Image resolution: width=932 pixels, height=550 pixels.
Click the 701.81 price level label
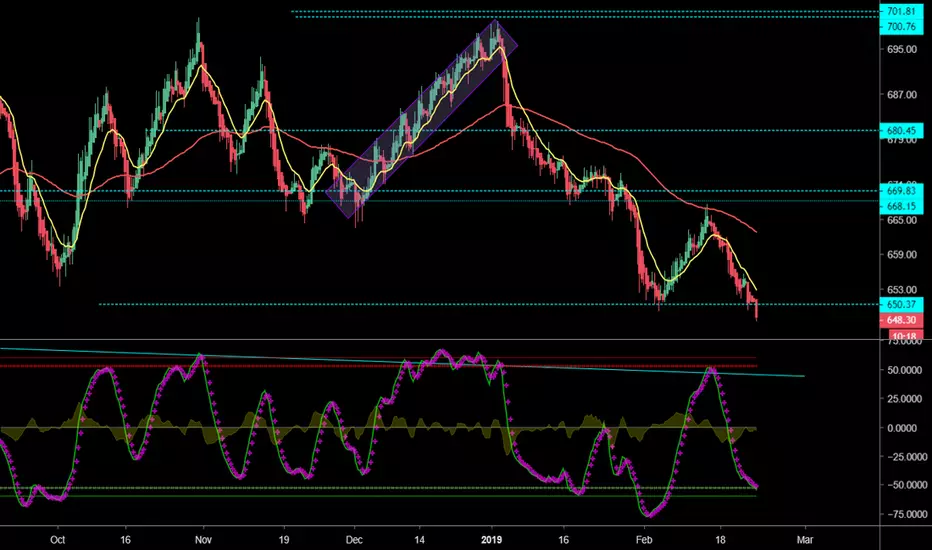click(x=901, y=11)
